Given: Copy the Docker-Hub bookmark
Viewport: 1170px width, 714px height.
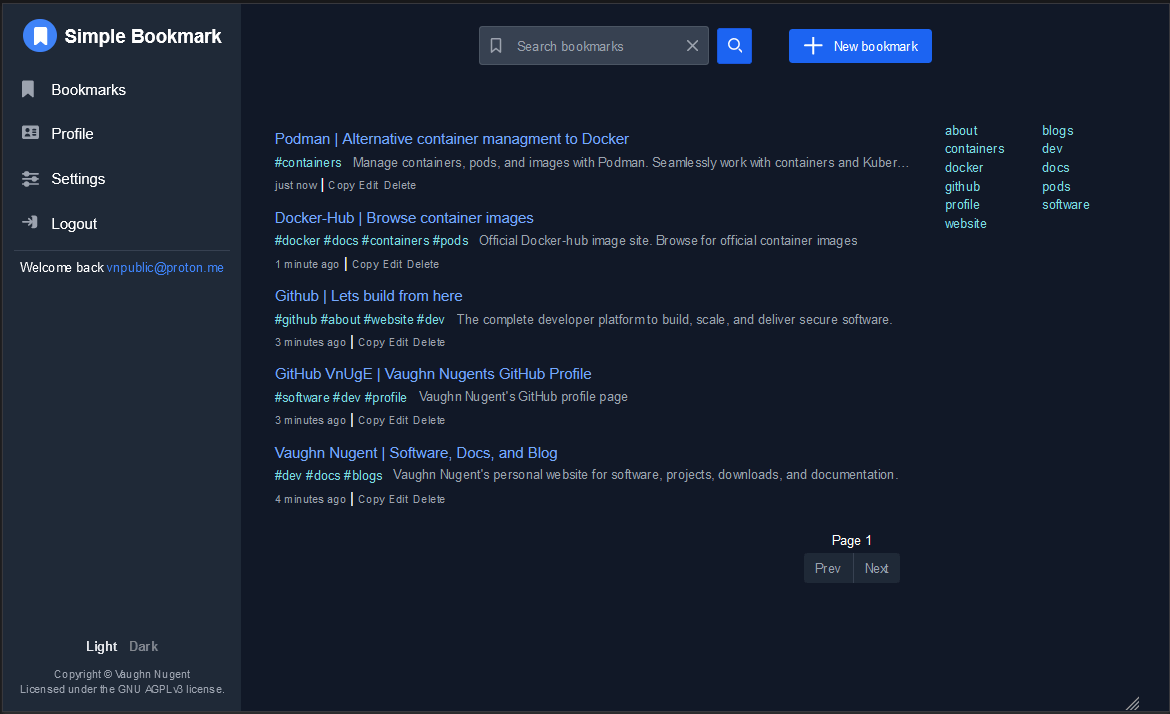Looking at the screenshot, I should pos(366,264).
